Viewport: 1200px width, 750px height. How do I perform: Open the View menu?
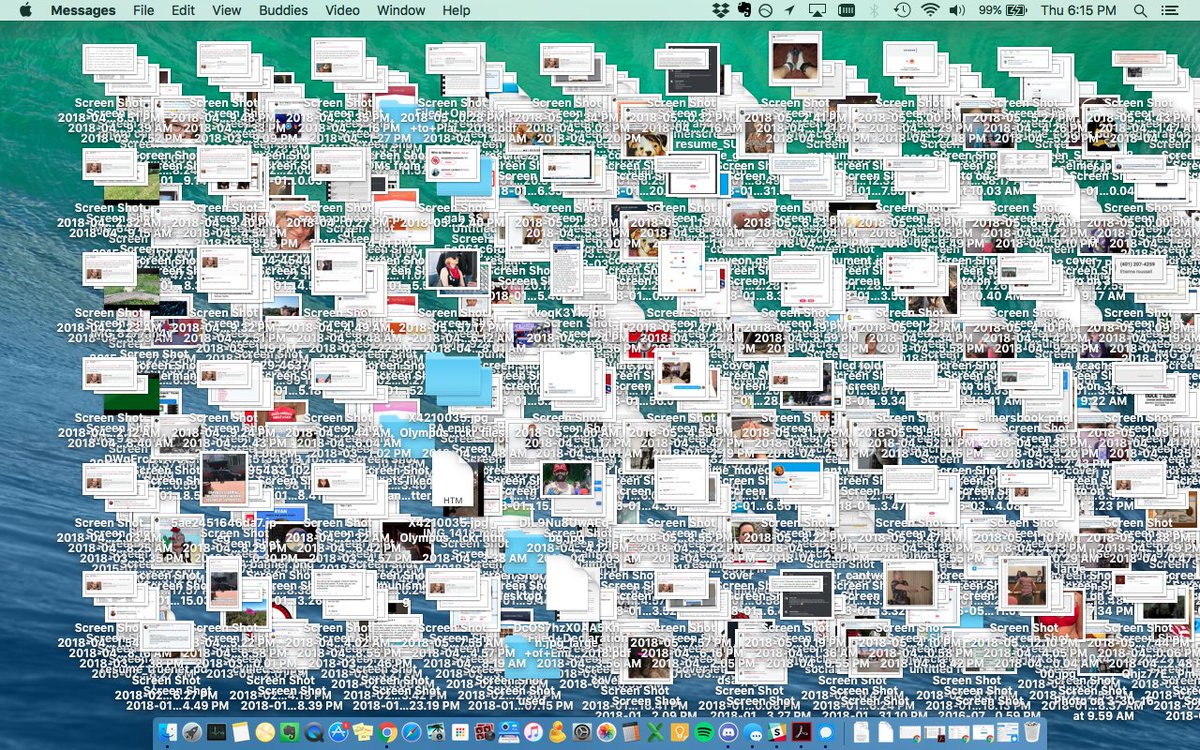point(227,10)
